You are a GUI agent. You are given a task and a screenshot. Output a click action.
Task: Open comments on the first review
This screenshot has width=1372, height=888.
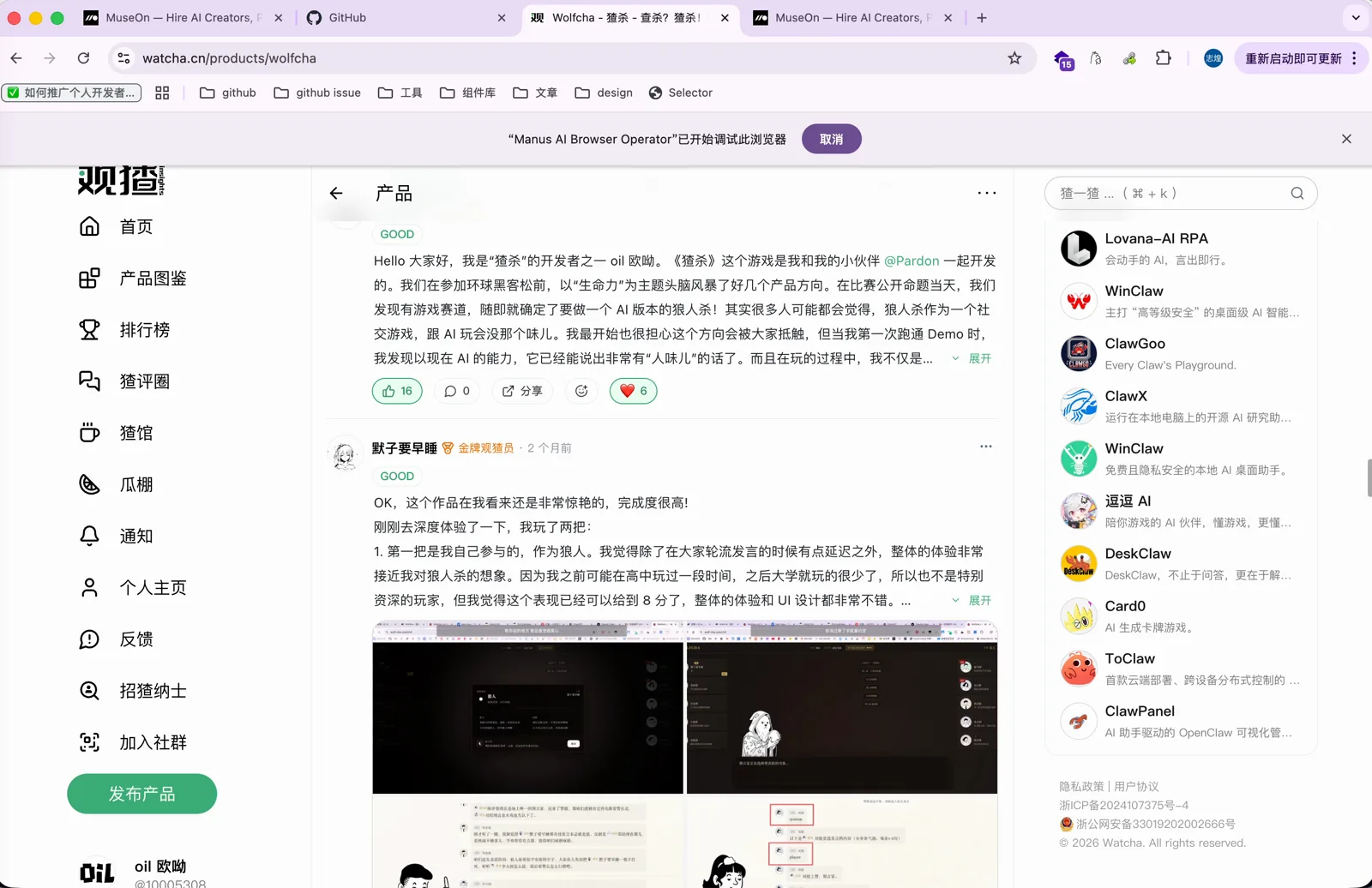pos(457,391)
